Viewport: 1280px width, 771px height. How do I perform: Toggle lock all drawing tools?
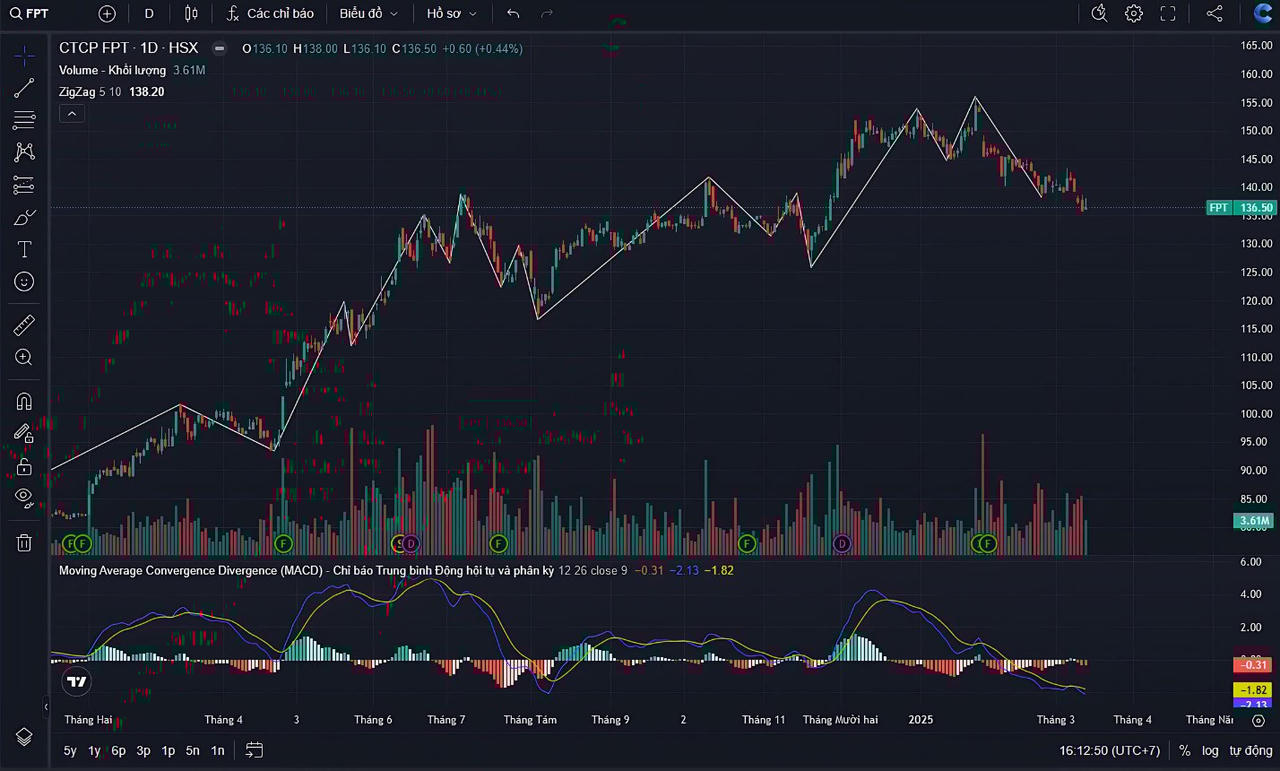(x=24, y=466)
